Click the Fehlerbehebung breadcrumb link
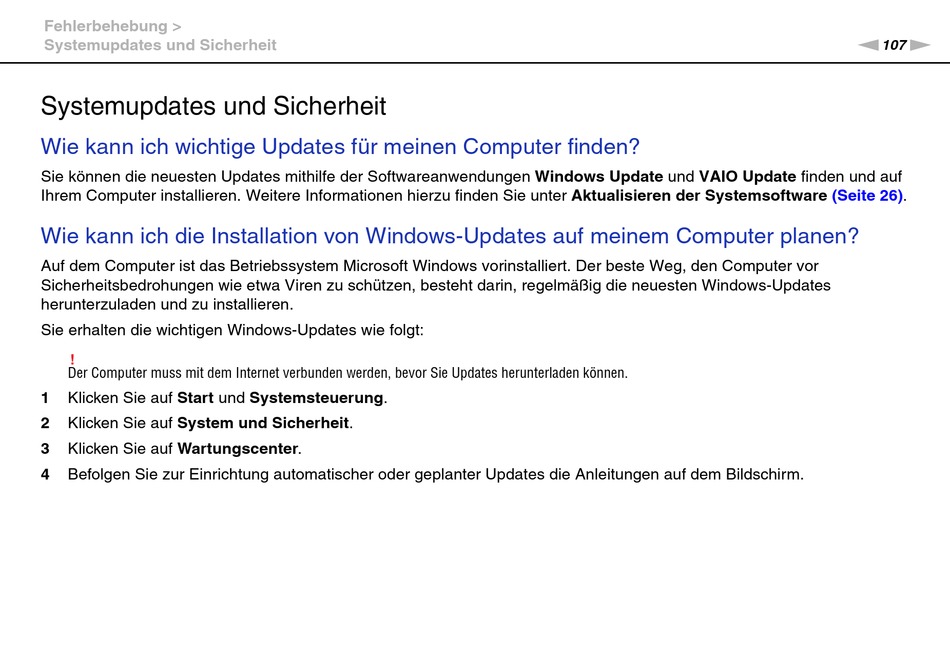The width and height of the screenshot is (950, 671). click(106, 26)
